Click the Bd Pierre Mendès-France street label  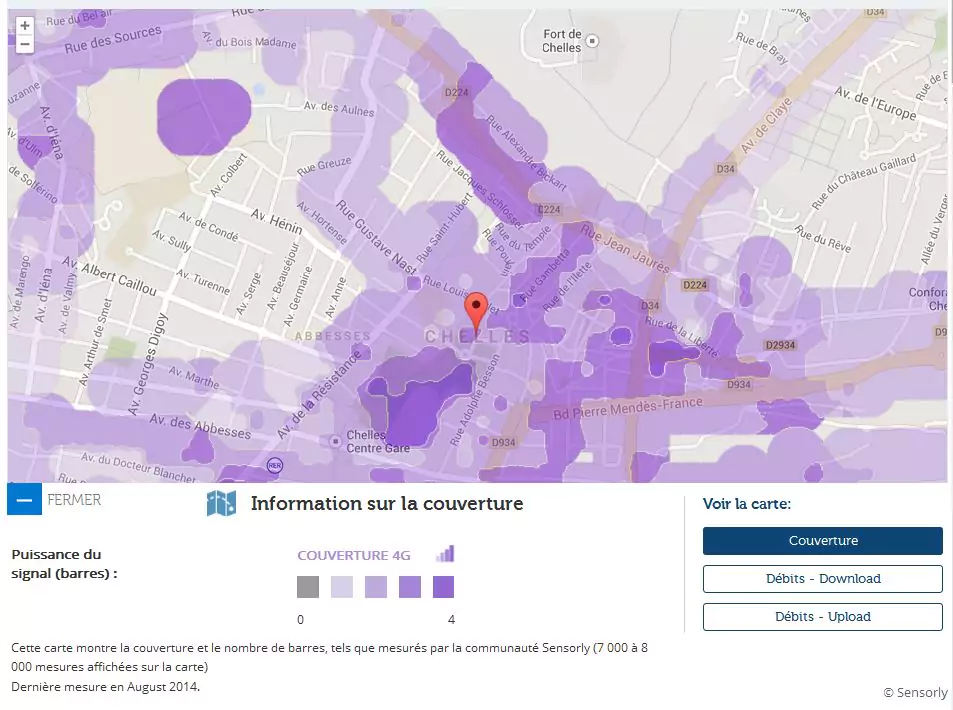616,408
